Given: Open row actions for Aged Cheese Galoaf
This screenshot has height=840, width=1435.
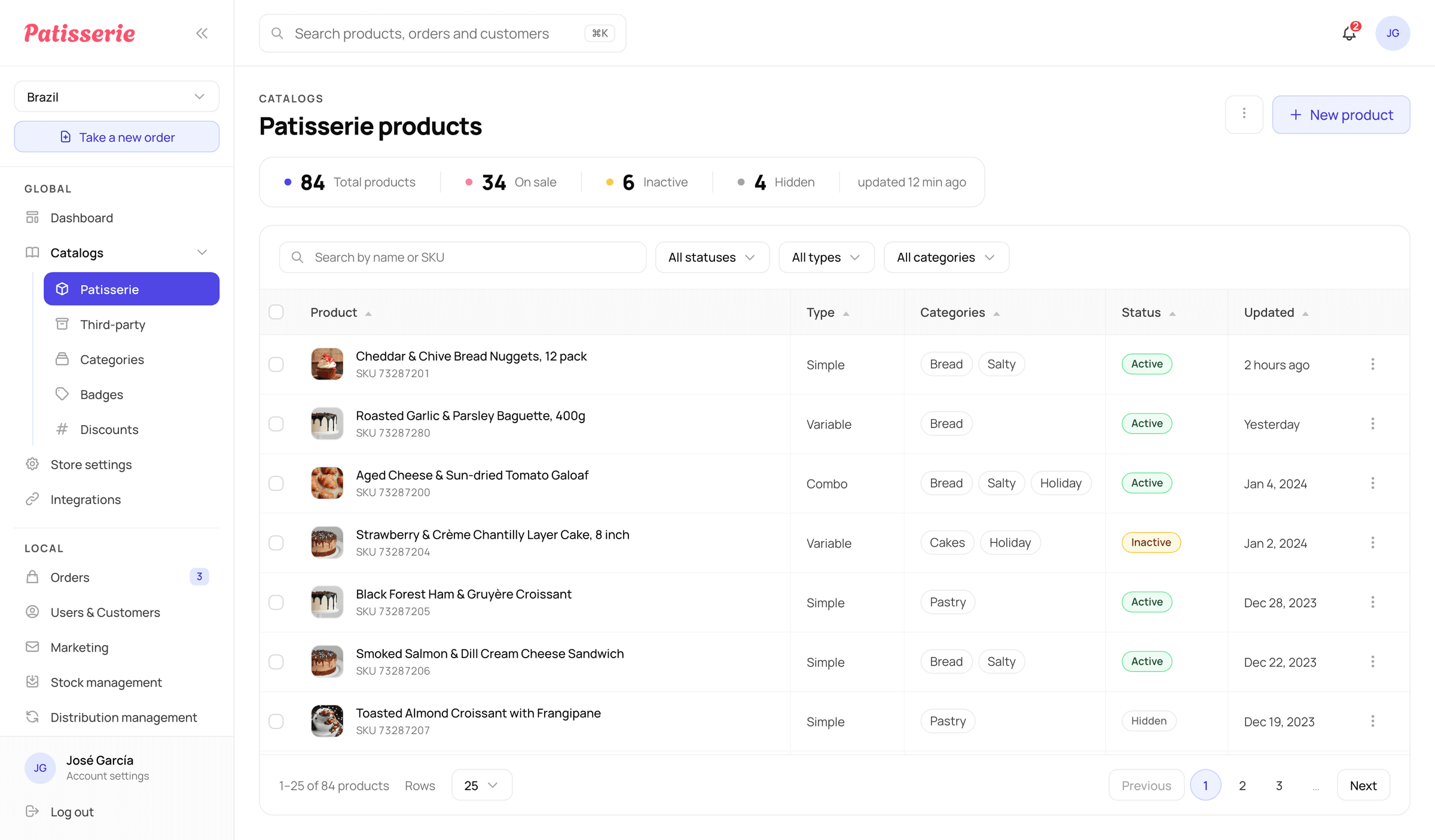Looking at the screenshot, I should 1373,483.
